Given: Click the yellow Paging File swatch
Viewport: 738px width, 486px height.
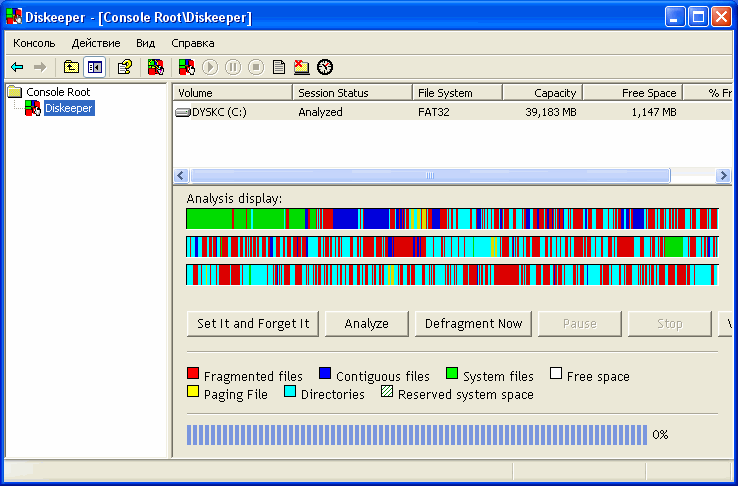Looking at the screenshot, I should click(193, 391).
